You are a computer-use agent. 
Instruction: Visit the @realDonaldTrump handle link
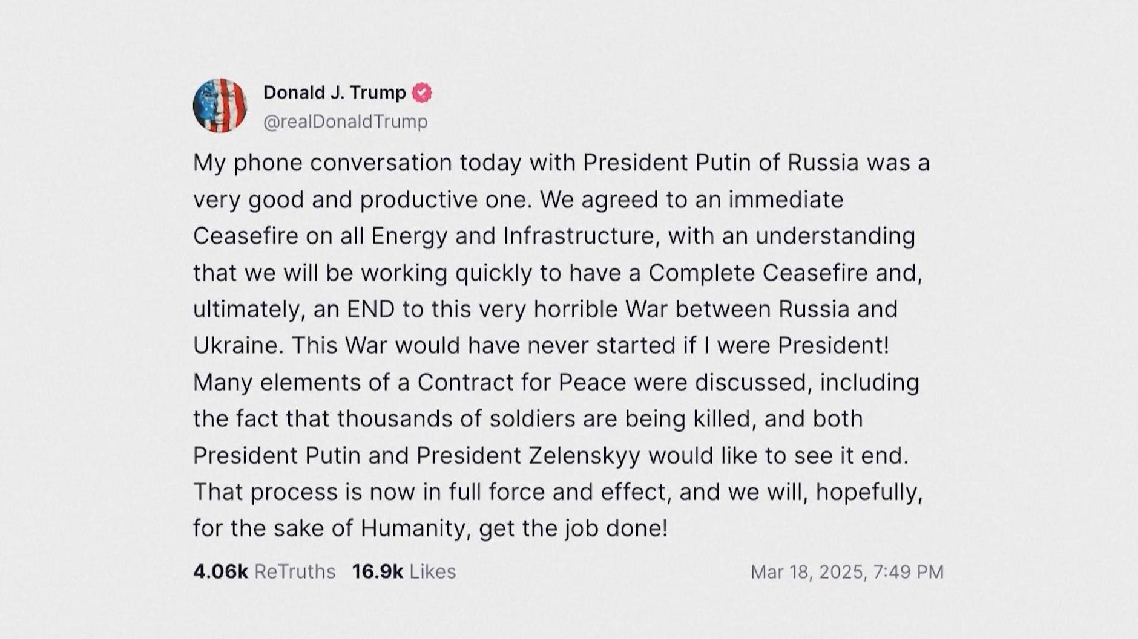pyautogui.click(x=345, y=121)
